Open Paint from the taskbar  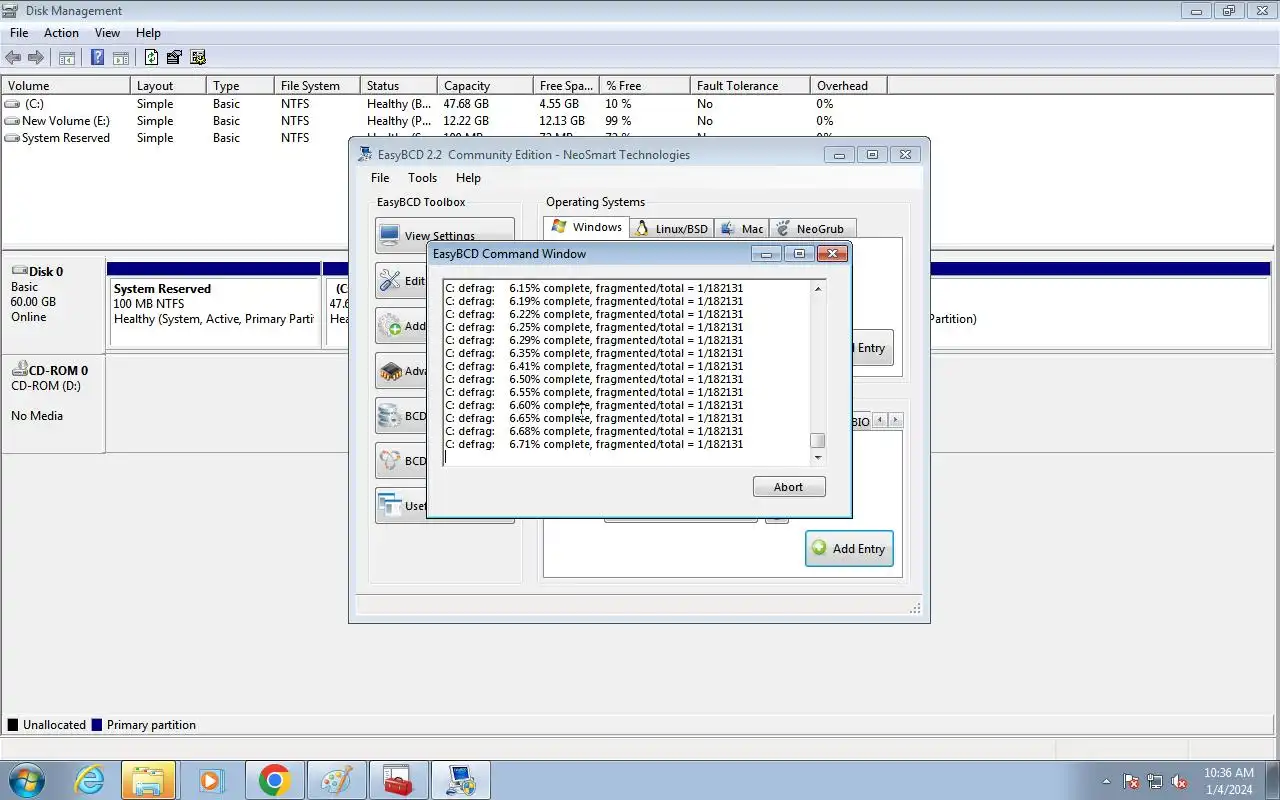coord(336,780)
